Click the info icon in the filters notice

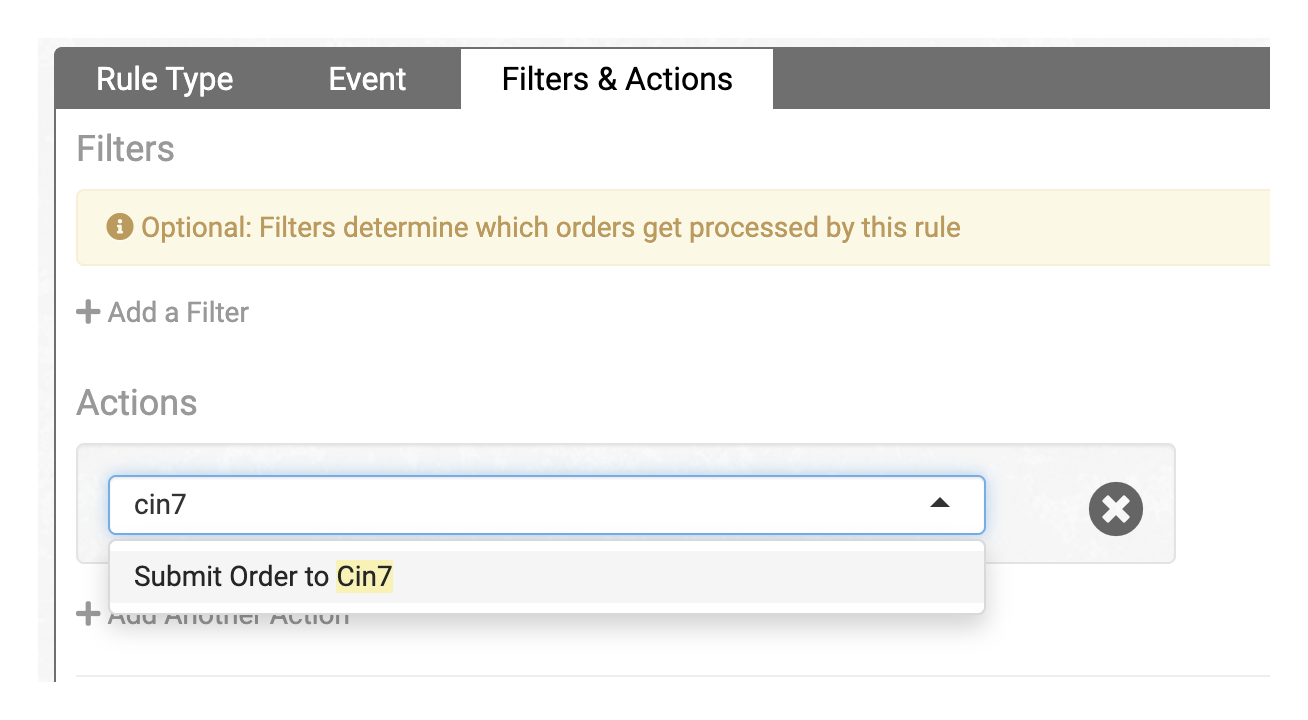click(120, 228)
